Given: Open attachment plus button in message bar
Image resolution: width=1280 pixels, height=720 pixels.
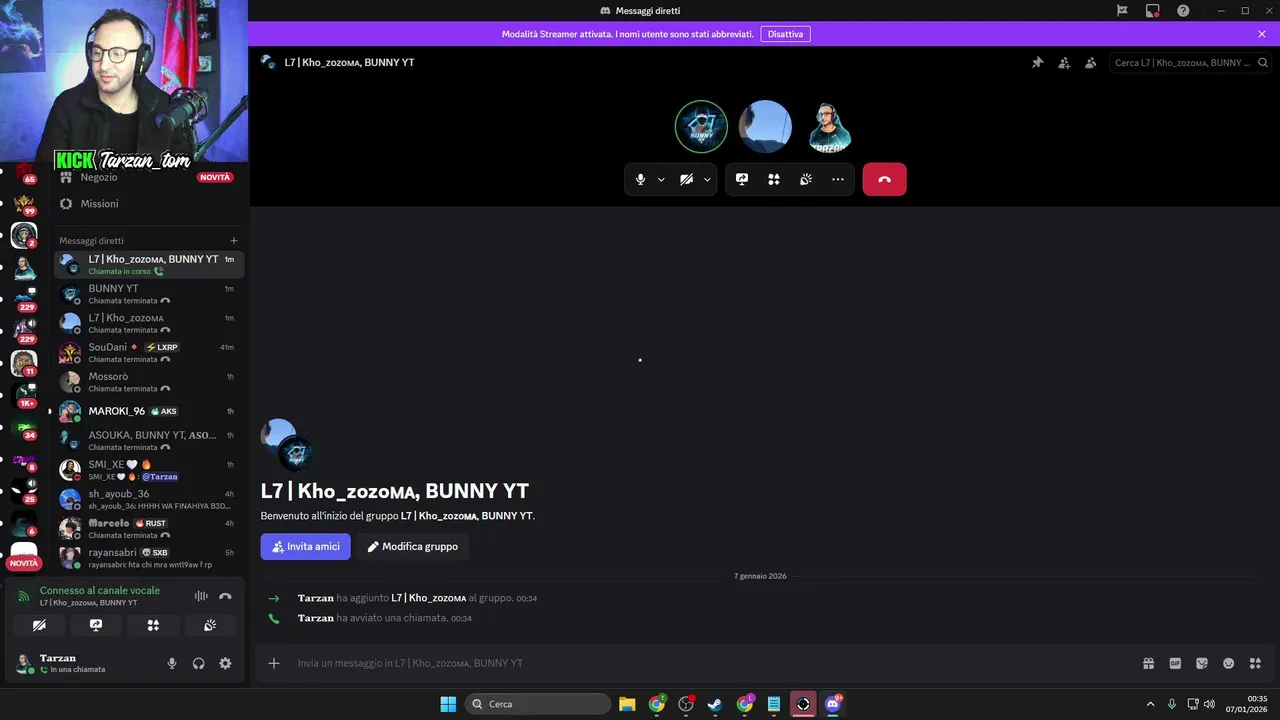Looking at the screenshot, I should pyautogui.click(x=274, y=663).
